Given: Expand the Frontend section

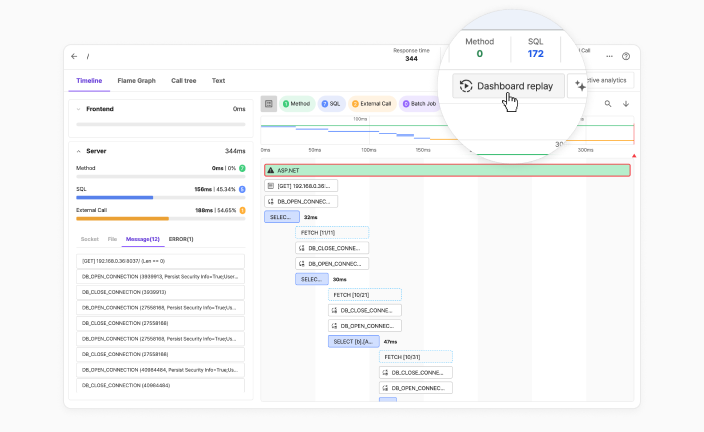Looking at the screenshot, I should pyautogui.click(x=79, y=108).
